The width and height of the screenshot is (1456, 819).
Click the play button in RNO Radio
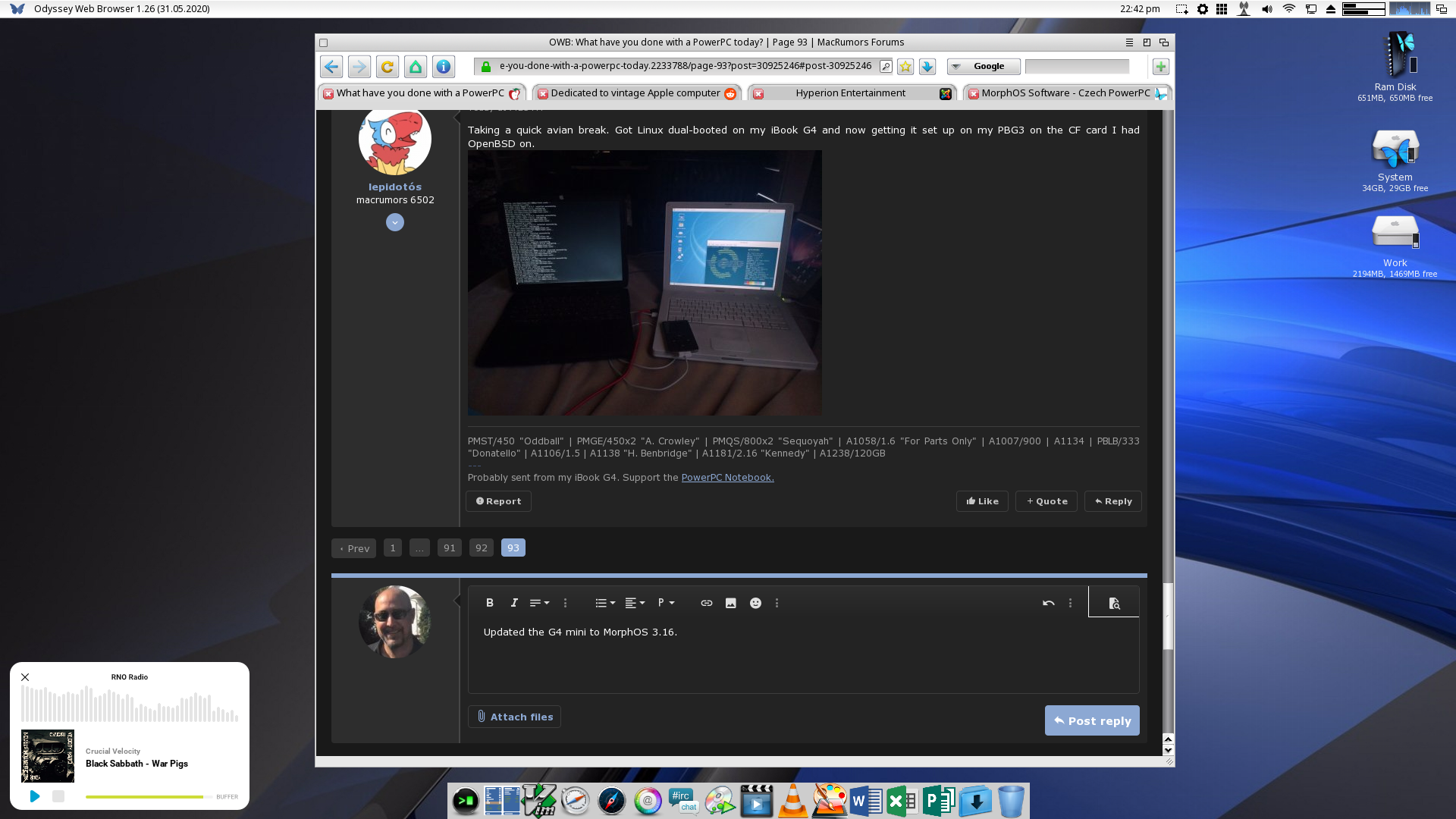pos(35,796)
